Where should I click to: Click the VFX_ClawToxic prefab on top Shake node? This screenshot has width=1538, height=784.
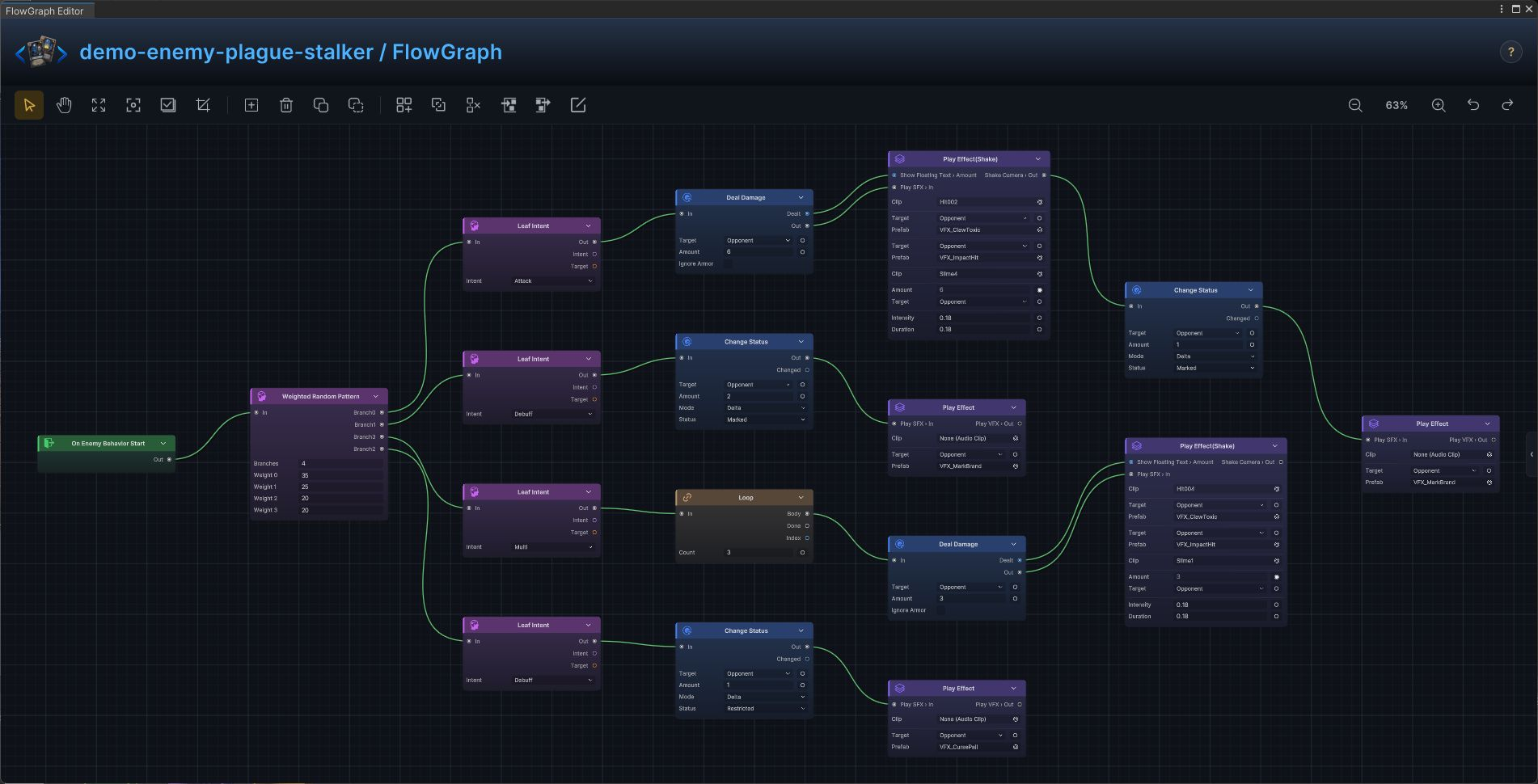pyautogui.click(x=986, y=230)
